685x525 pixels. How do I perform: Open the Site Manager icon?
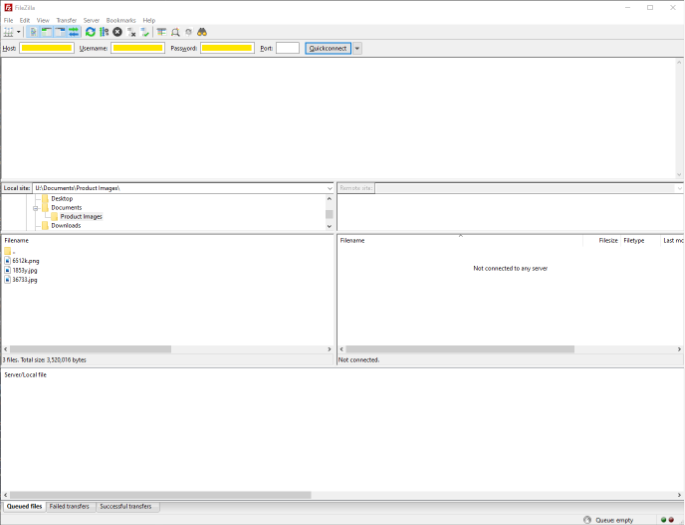tap(8, 32)
